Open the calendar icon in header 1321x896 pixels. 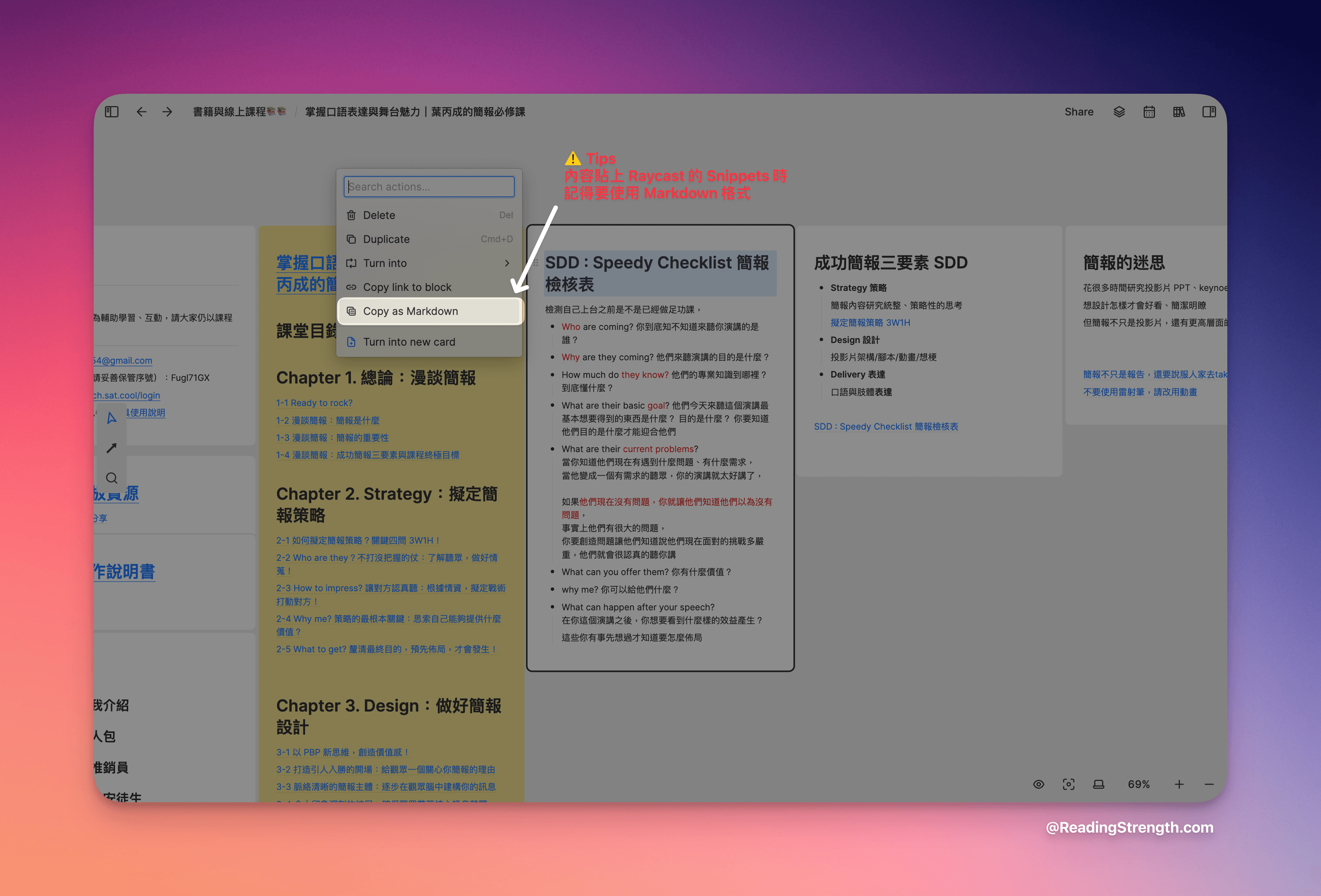point(1149,112)
